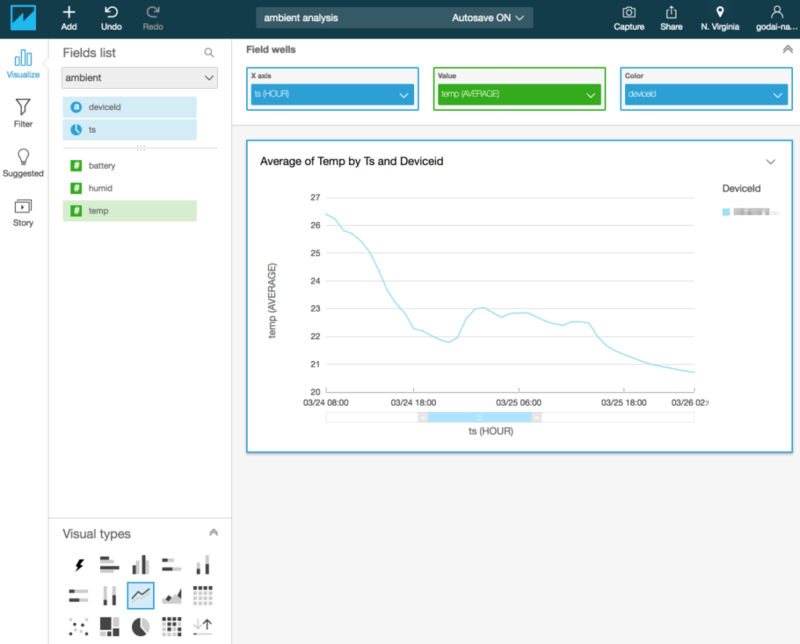Select the tree map visual type
Viewport: 800px width, 644px height.
[109, 626]
